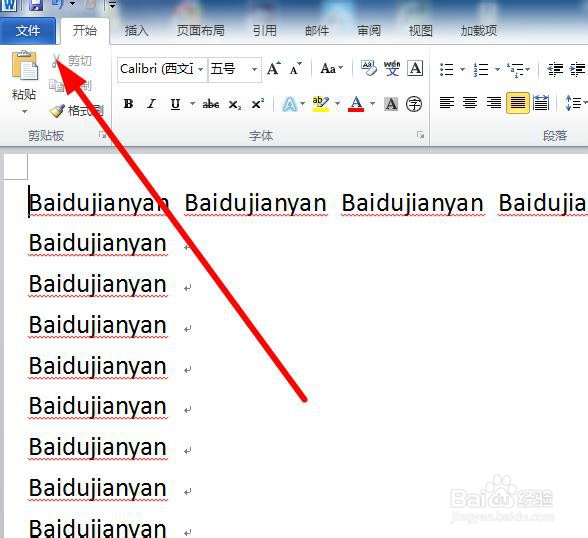Center text in paragraph group
The width and height of the screenshot is (588, 538).
pos(470,103)
